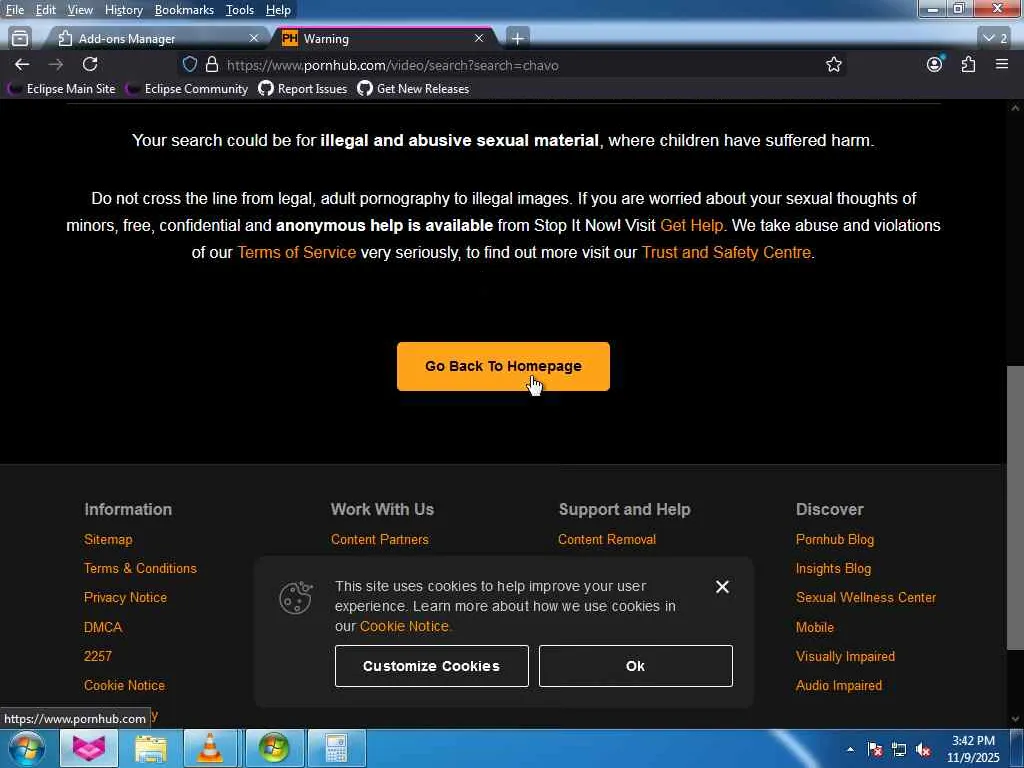Image resolution: width=1024 pixels, height=768 pixels.
Task: Click the Go Back To Homepage button
Action: pos(503,366)
